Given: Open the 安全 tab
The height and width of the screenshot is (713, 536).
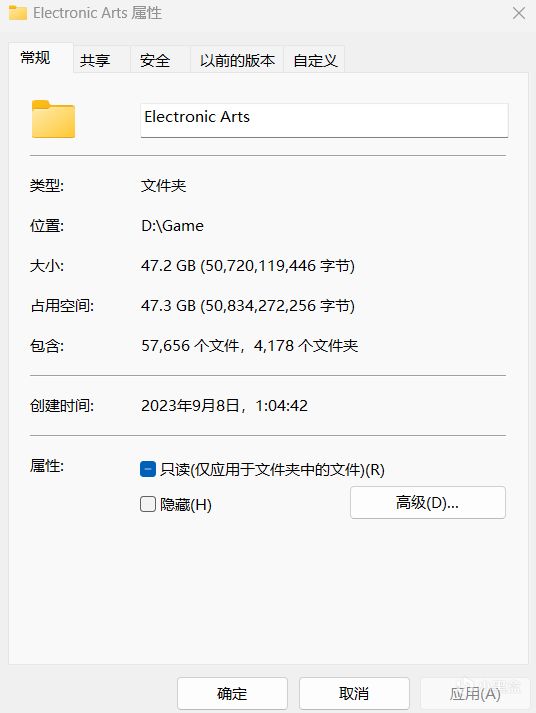Looking at the screenshot, I should click(x=155, y=60).
